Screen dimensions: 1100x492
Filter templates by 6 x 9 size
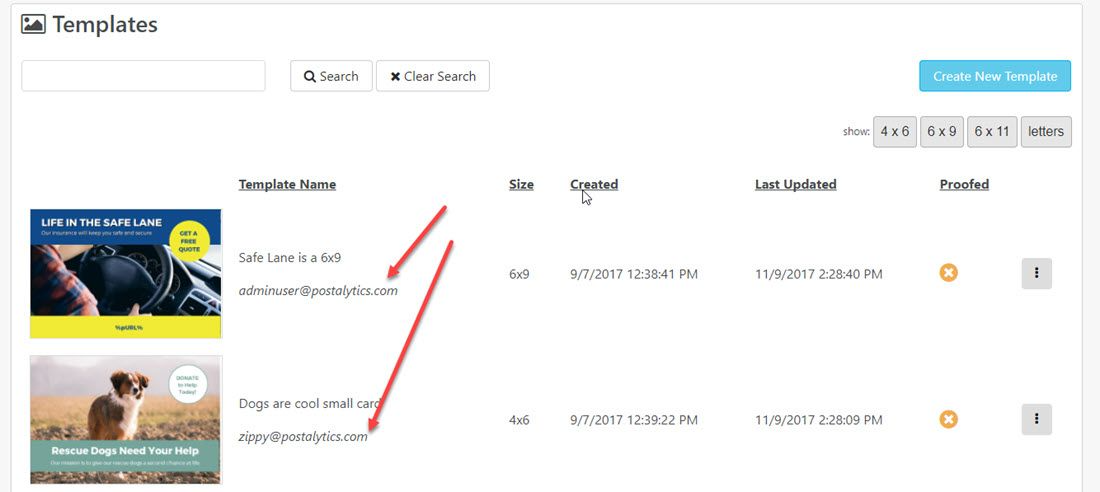941,131
